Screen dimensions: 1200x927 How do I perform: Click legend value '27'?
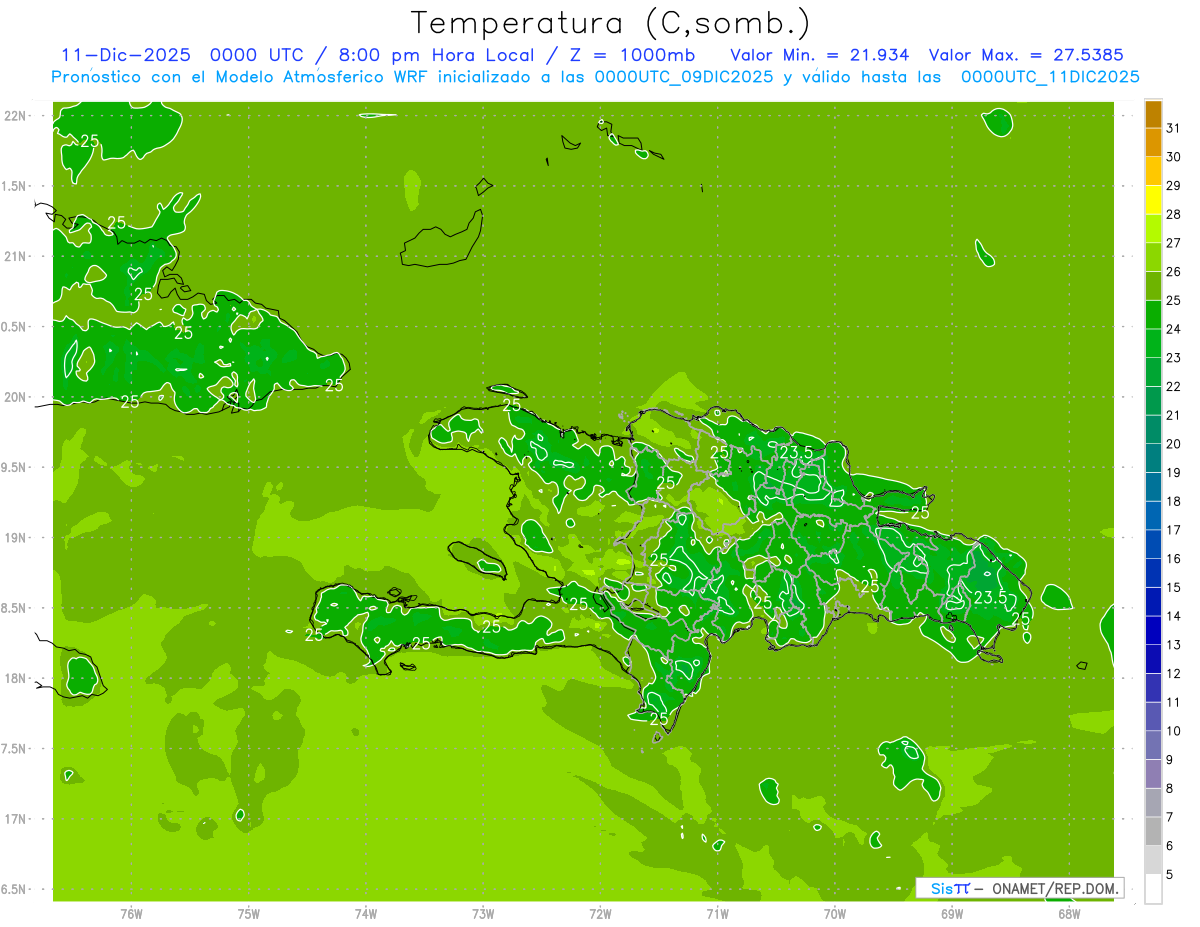[x=1174, y=243]
